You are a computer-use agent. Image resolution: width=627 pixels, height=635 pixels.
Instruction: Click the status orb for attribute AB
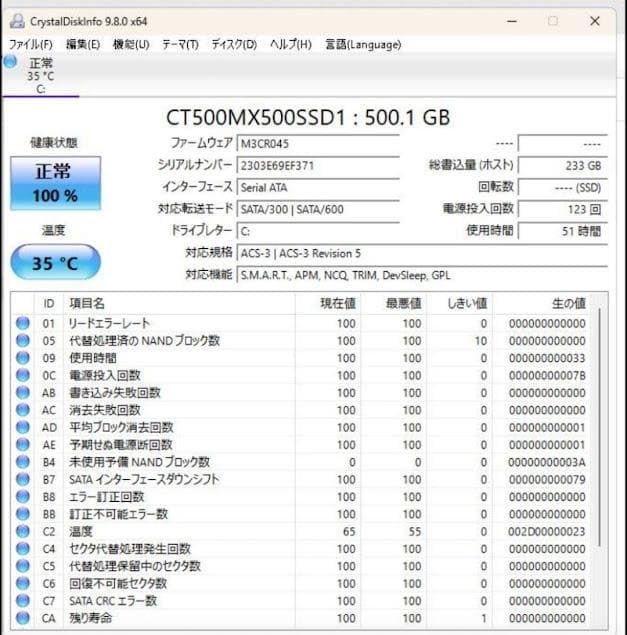pyautogui.click(x=23, y=392)
